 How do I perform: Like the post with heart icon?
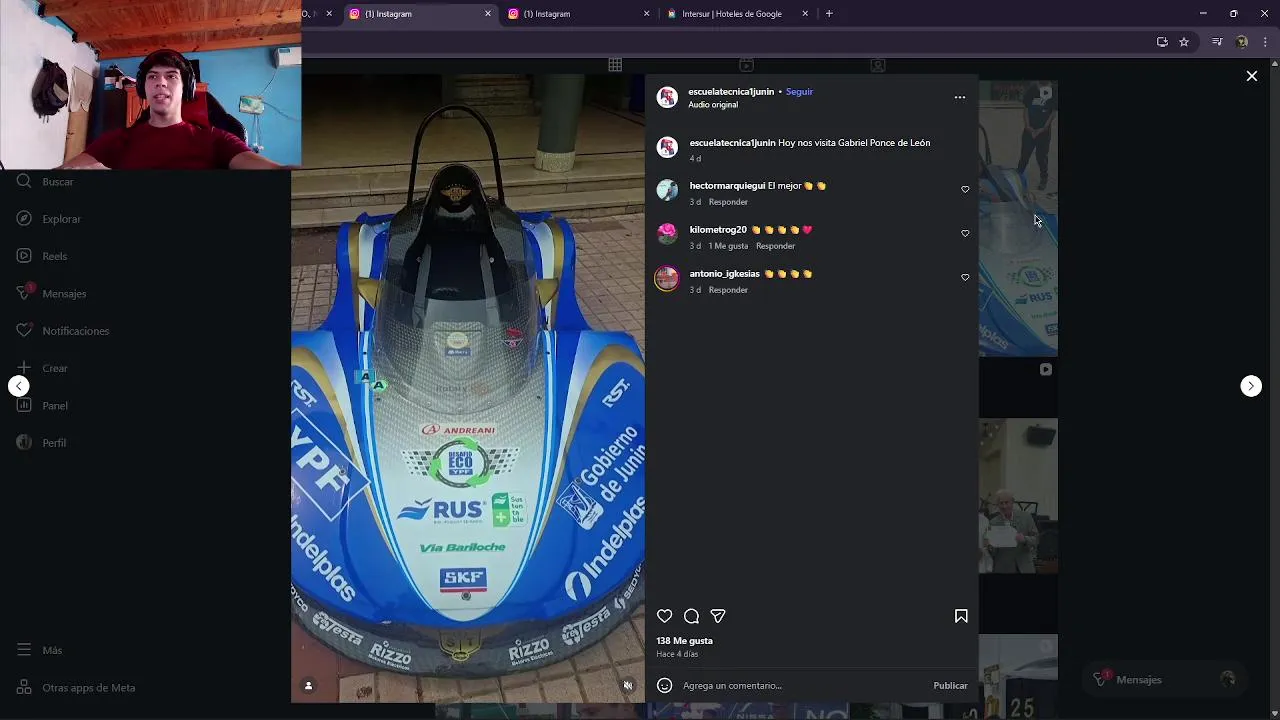click(665, 616)
